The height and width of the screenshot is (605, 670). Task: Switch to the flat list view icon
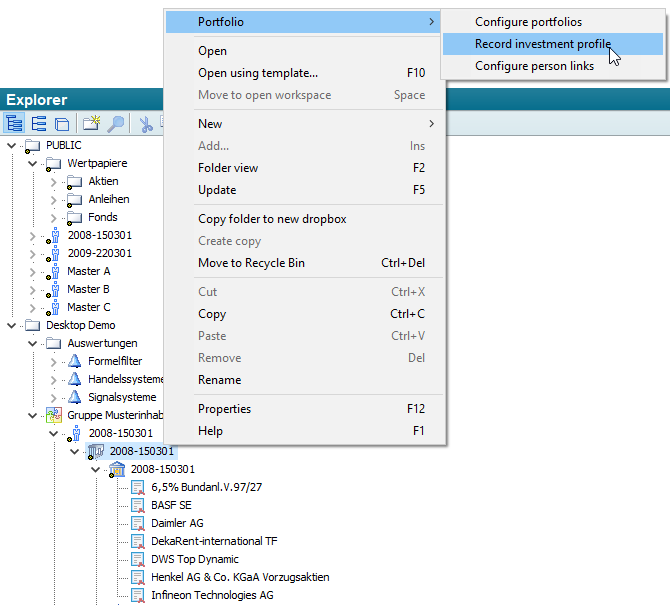tap(39, 124)
